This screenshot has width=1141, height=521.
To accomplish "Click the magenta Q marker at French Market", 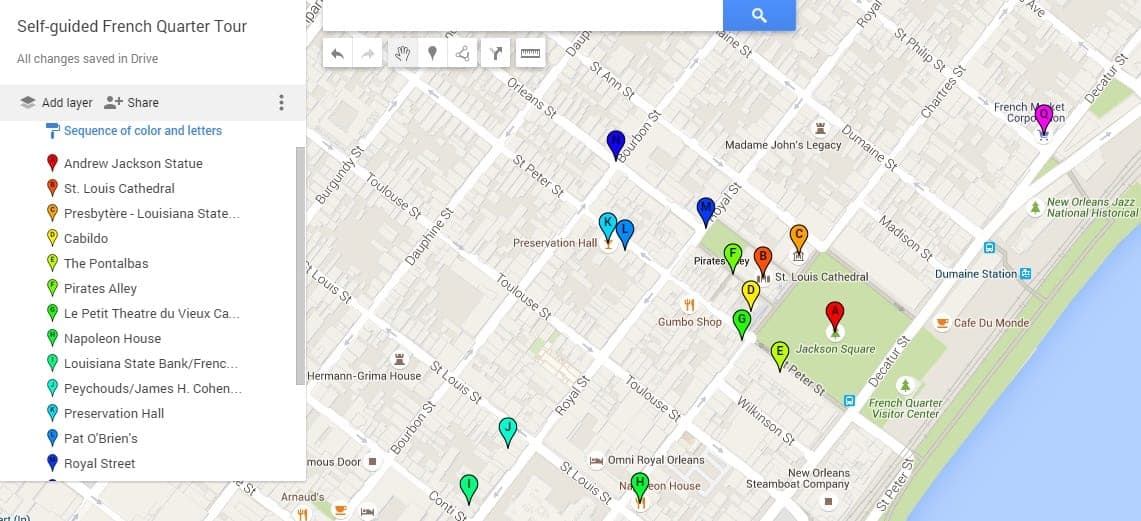I will coord(1043,119).
